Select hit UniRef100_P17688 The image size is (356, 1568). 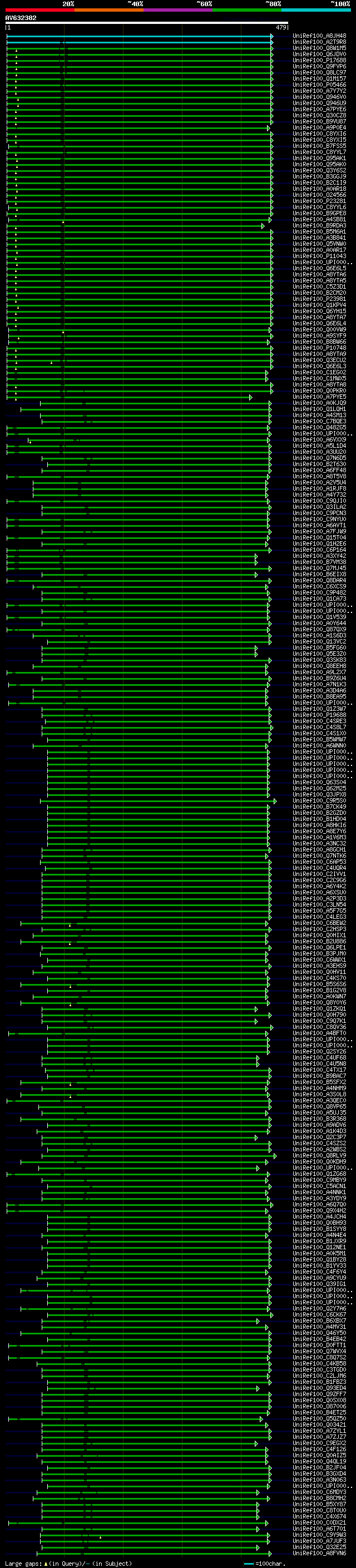pyautogui.click(x=319, y=61)
